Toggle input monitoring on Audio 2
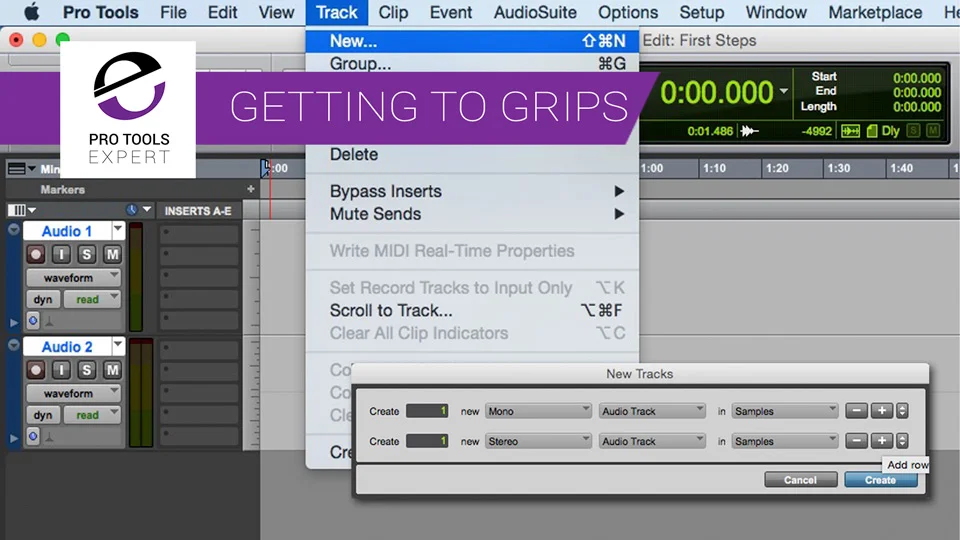 point(61,370)
